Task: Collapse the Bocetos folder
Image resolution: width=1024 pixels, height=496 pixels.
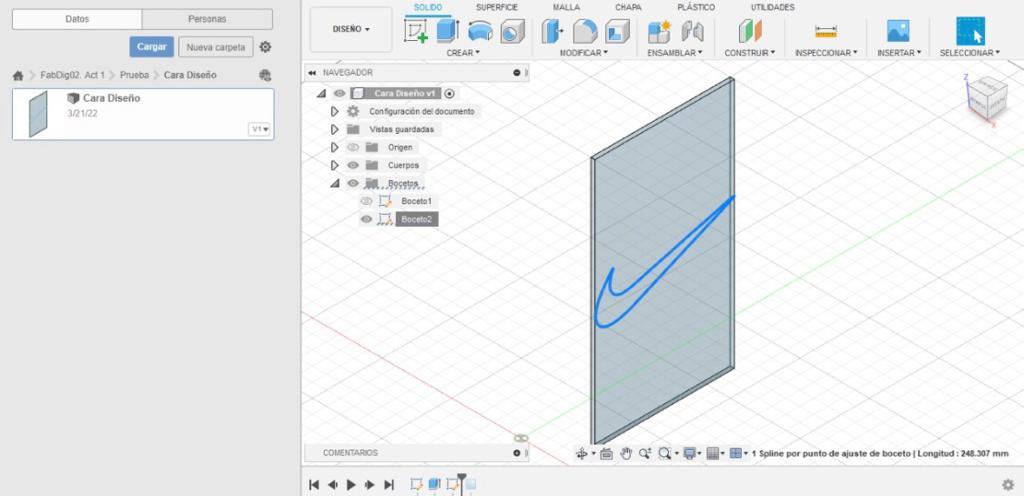Action: click(335, 183)
